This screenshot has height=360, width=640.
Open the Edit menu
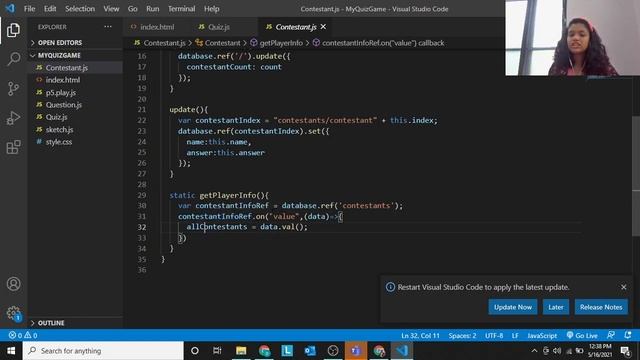(x=50, y=9)
